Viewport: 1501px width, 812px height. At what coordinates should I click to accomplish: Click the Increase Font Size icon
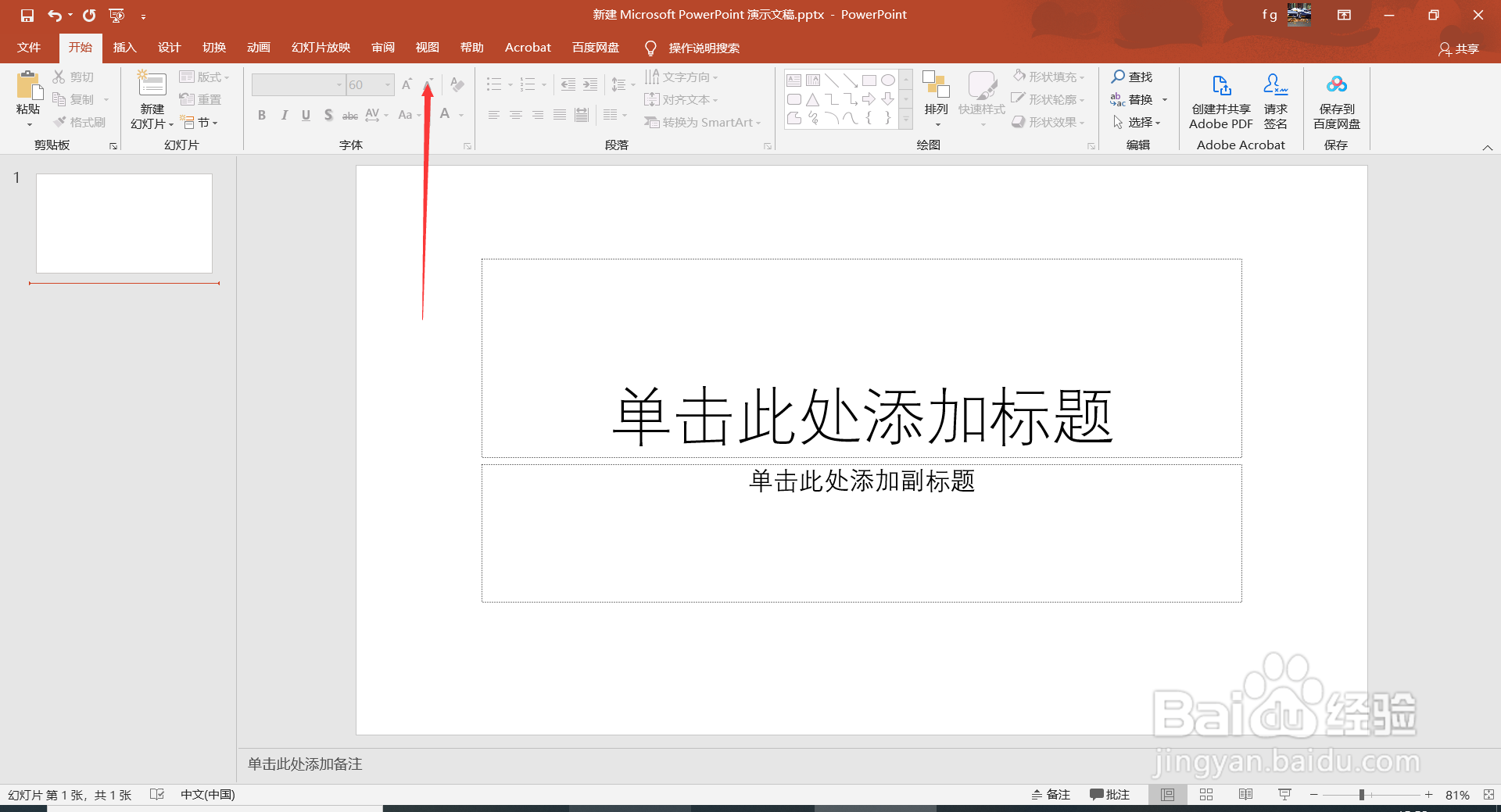[x=406, y=84]
